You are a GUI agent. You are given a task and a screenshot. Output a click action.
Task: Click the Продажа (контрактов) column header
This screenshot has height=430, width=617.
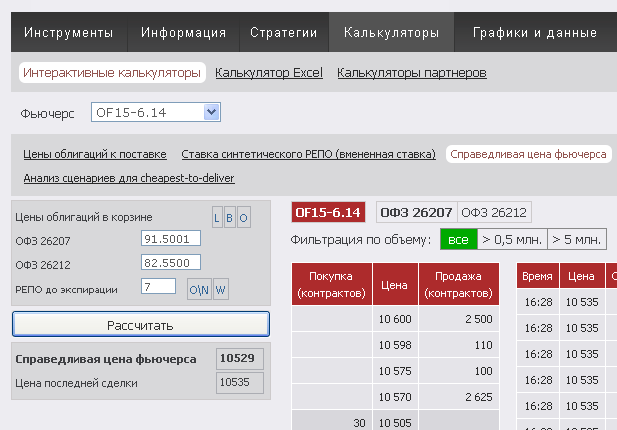click(x=459, y=284)
